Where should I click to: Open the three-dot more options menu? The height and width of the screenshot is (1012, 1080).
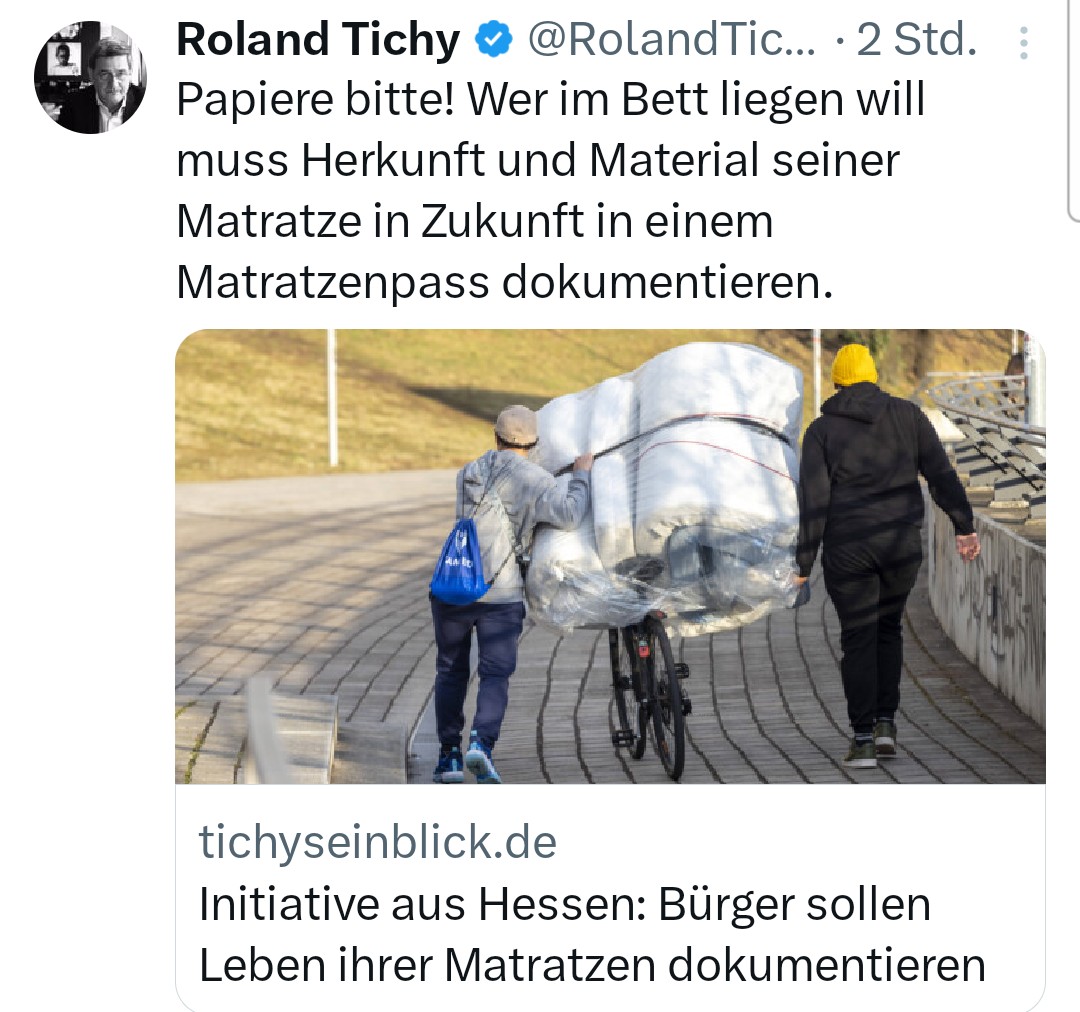click(x=1024, y=43)
